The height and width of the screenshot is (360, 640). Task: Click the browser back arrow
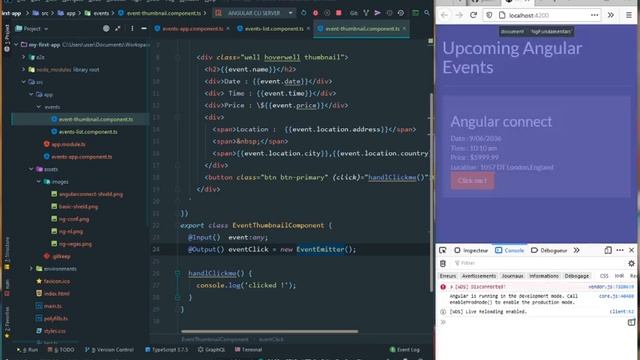[444, 15]
